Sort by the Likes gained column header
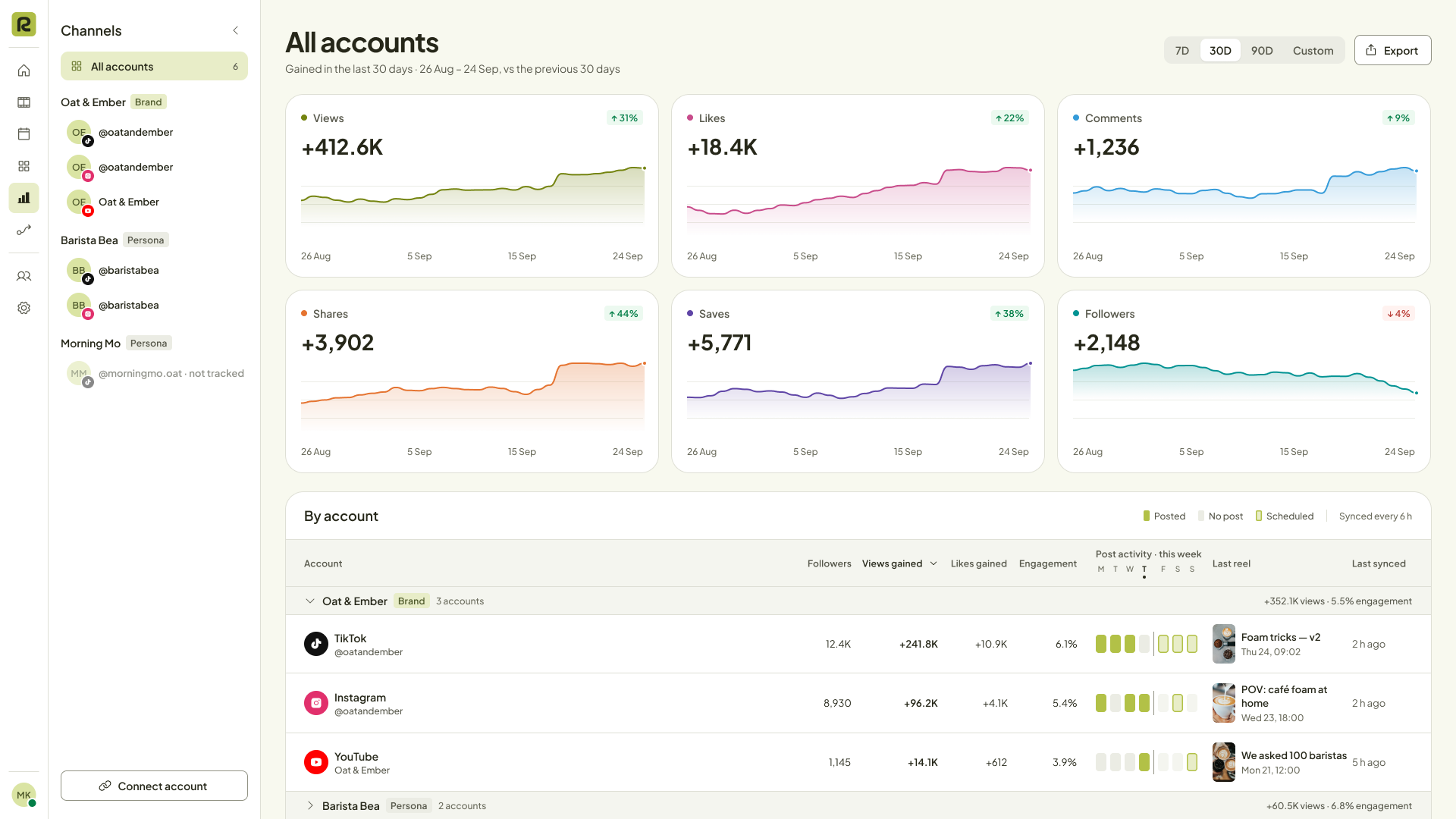Image resolution: width=1456 pixels, height=819 pixels. (978, 563)
